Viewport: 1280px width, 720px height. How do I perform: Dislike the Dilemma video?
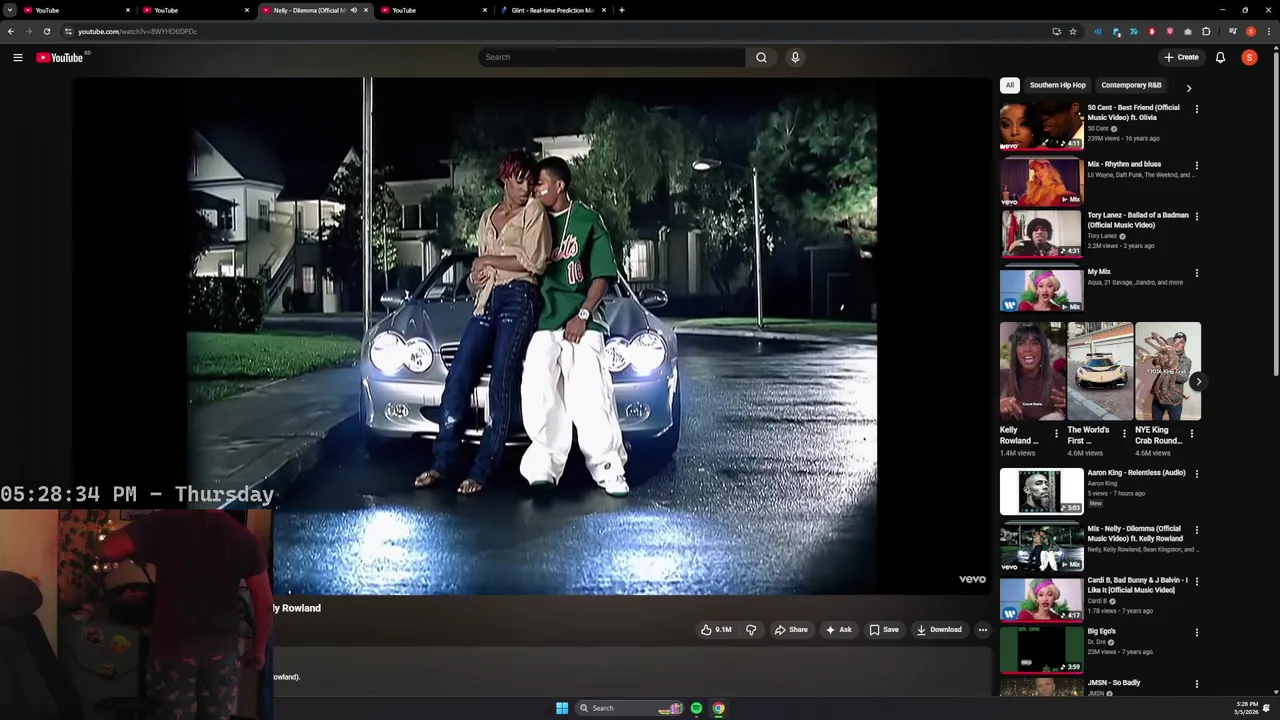point(751,630)
